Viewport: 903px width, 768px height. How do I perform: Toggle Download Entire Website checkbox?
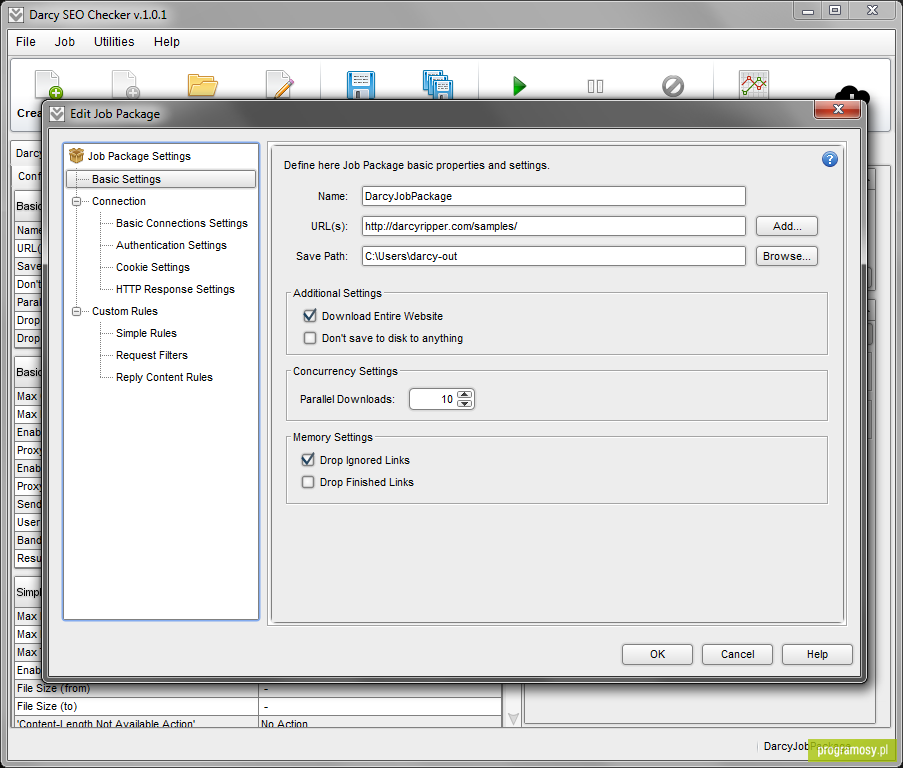pos(310,315)
